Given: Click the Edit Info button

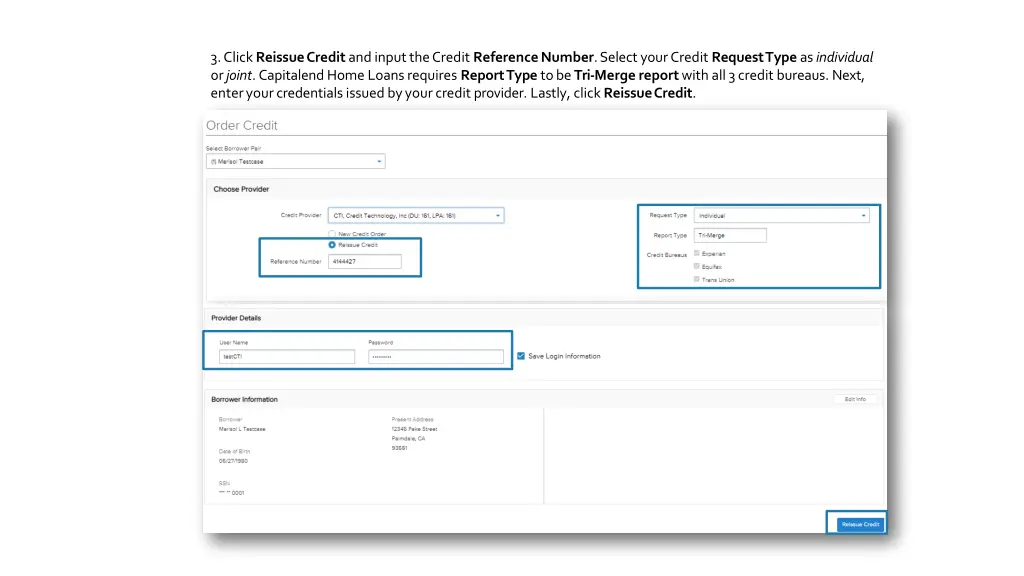Looking at the screenshot, I should (x=855, y=398).
